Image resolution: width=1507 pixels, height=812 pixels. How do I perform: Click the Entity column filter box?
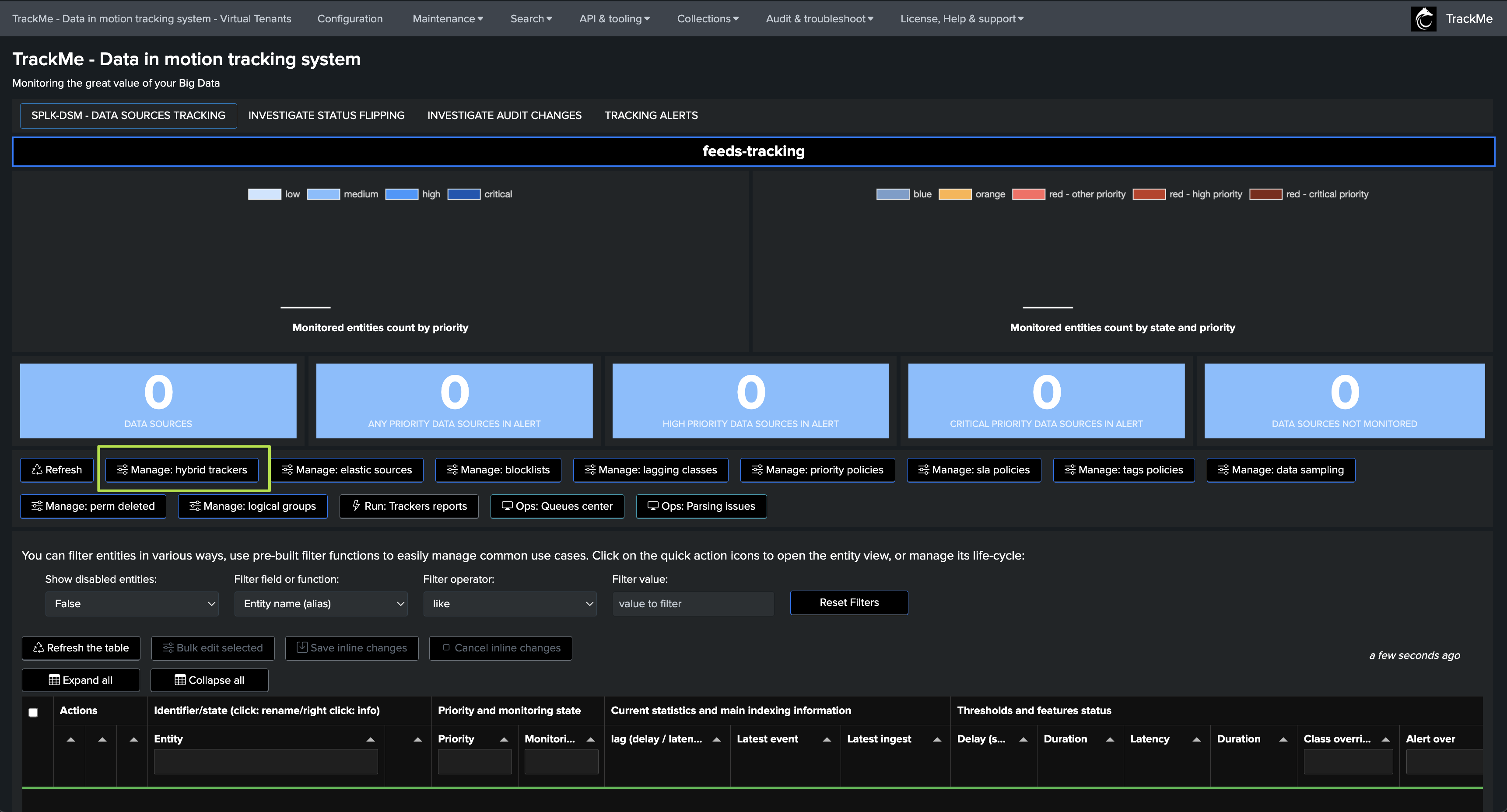click(x=266, y=762)
